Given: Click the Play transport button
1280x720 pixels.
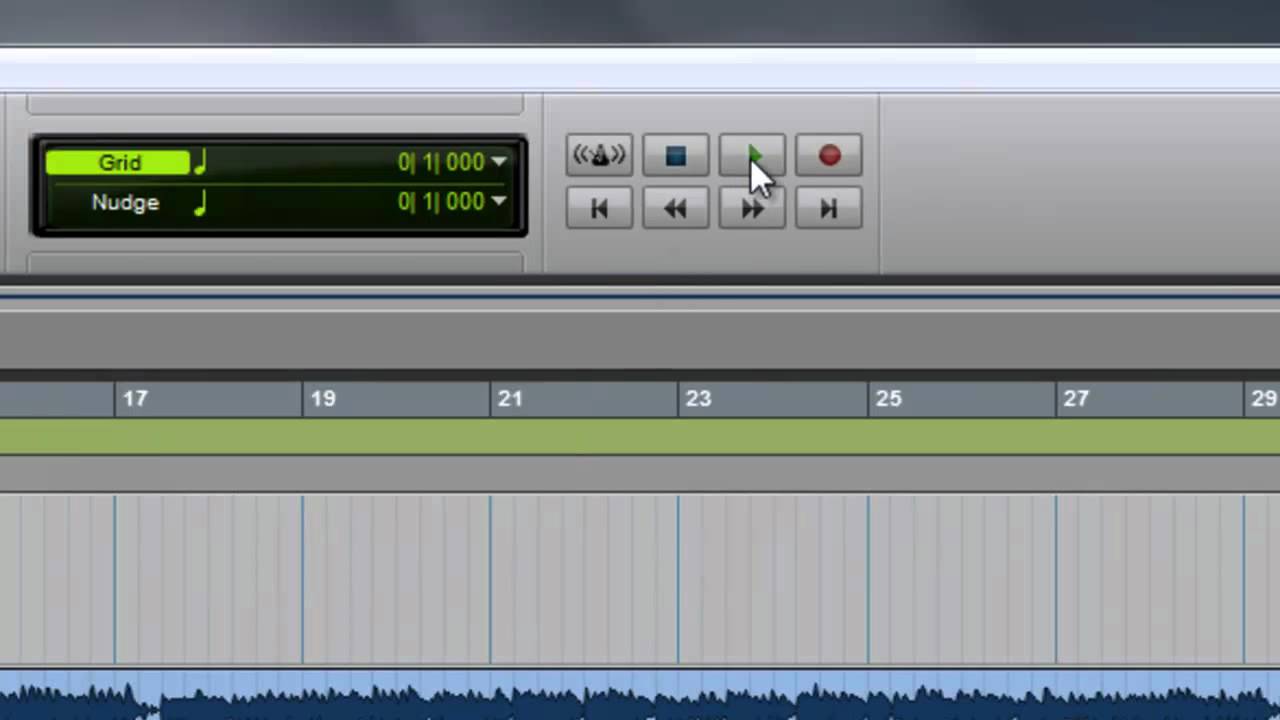Looking at the screenshot, I should [752, 156].
